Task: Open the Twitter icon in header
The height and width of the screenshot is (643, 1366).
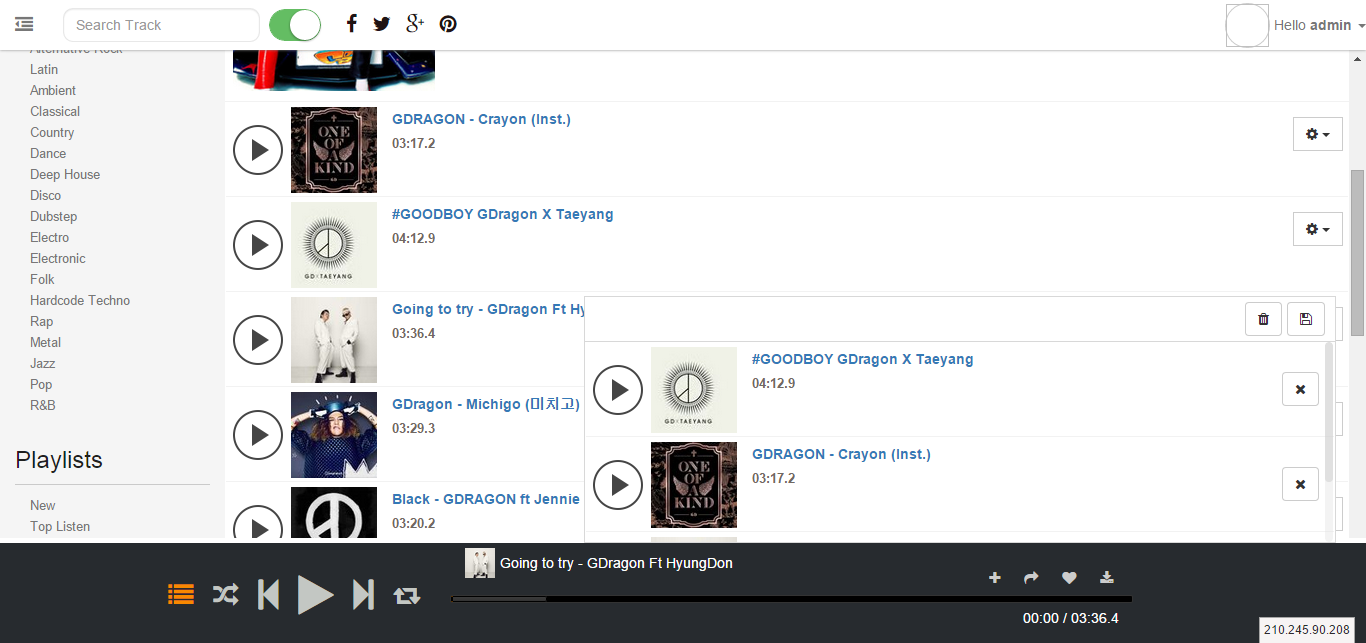Action: pos(382,24)
